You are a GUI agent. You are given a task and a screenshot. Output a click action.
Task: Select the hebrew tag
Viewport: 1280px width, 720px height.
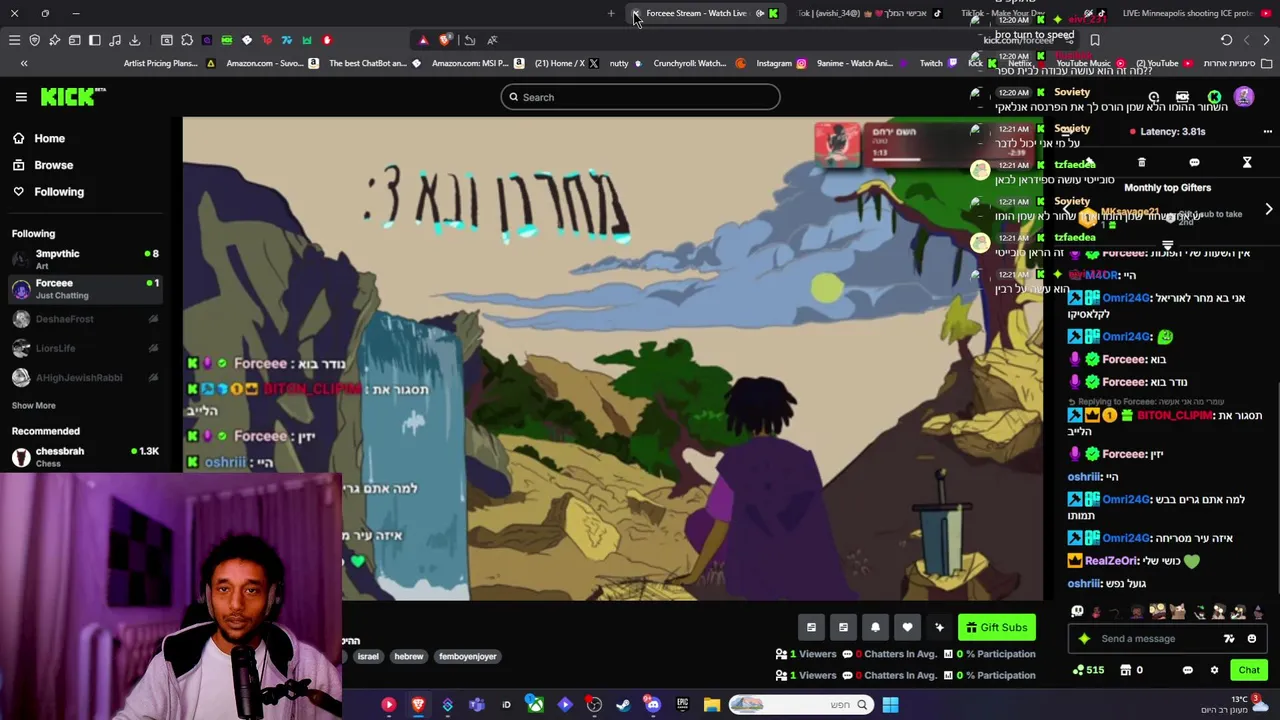point(408,656)
